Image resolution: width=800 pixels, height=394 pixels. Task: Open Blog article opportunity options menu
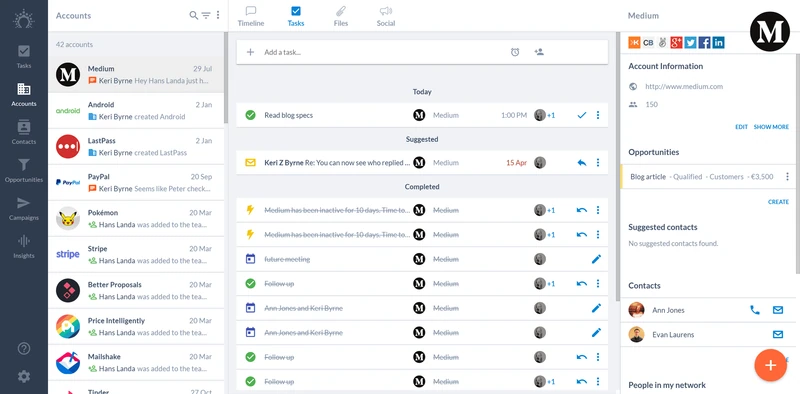[x=787, y=177]
